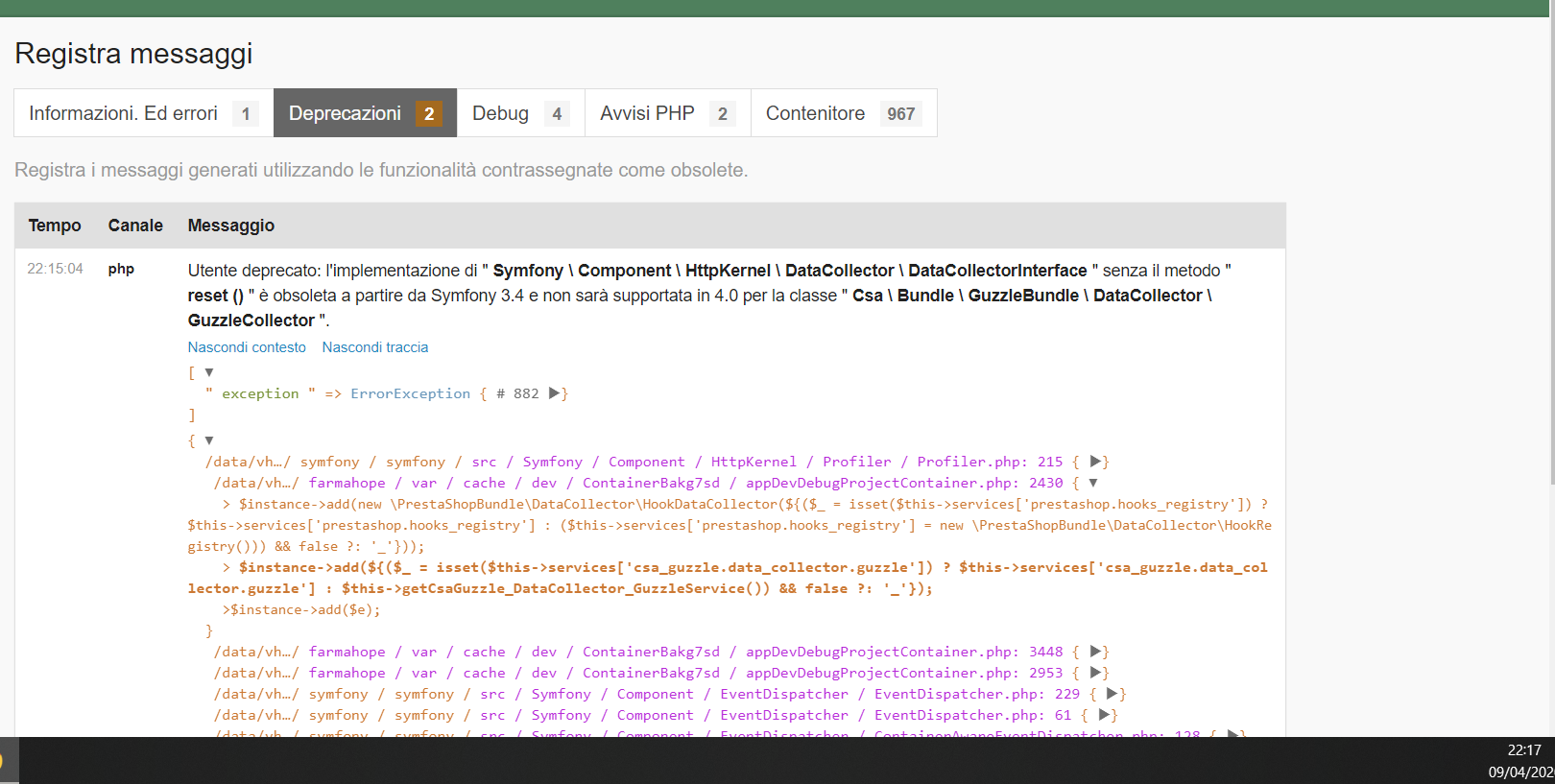Open the Informazioni. Ed errori tab

tap(144, 113)
